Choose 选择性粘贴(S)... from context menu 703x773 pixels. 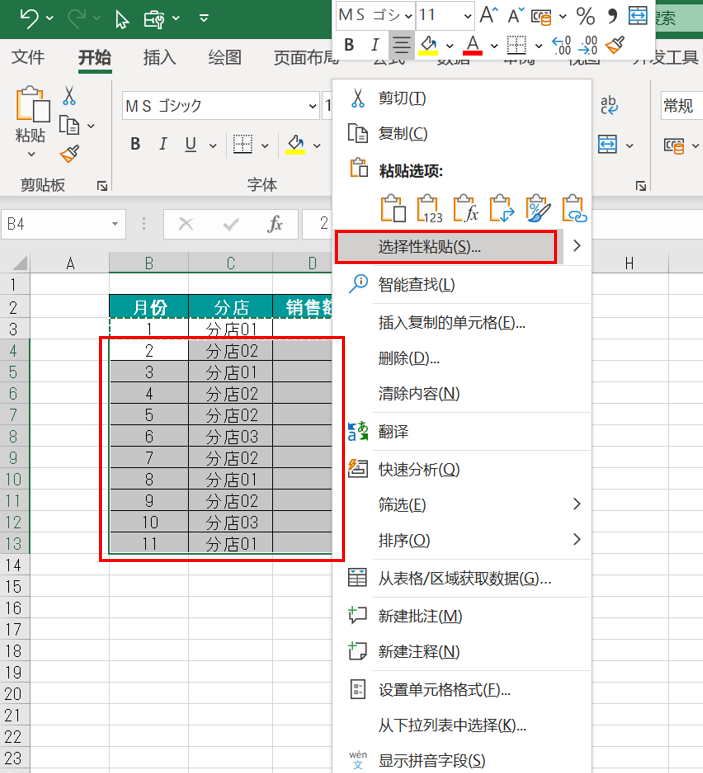click(446, 246)
